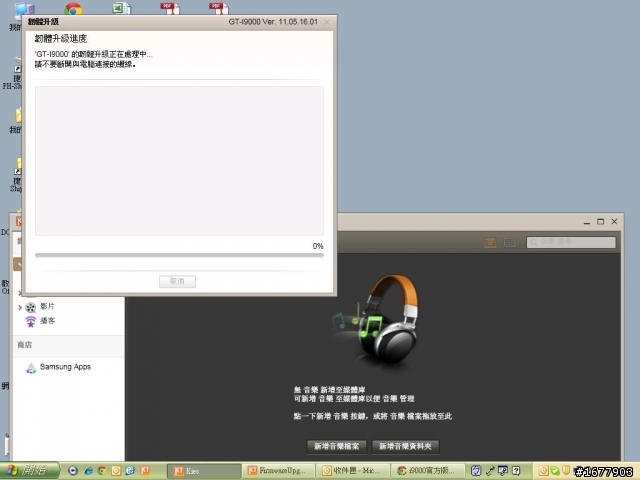Image resolution: width=640 pixels, height=480 pixels.
Task: Switch to the i9000官方版 Chrome taskbar button
Action: tap(428, 471)
